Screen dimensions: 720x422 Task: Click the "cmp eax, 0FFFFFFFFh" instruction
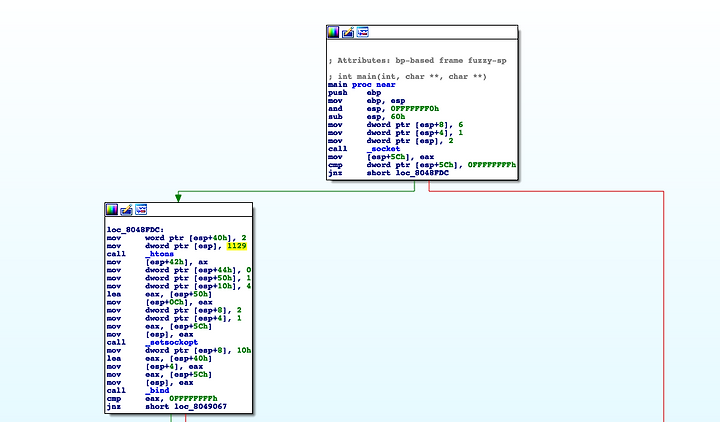tap(162, 399)
